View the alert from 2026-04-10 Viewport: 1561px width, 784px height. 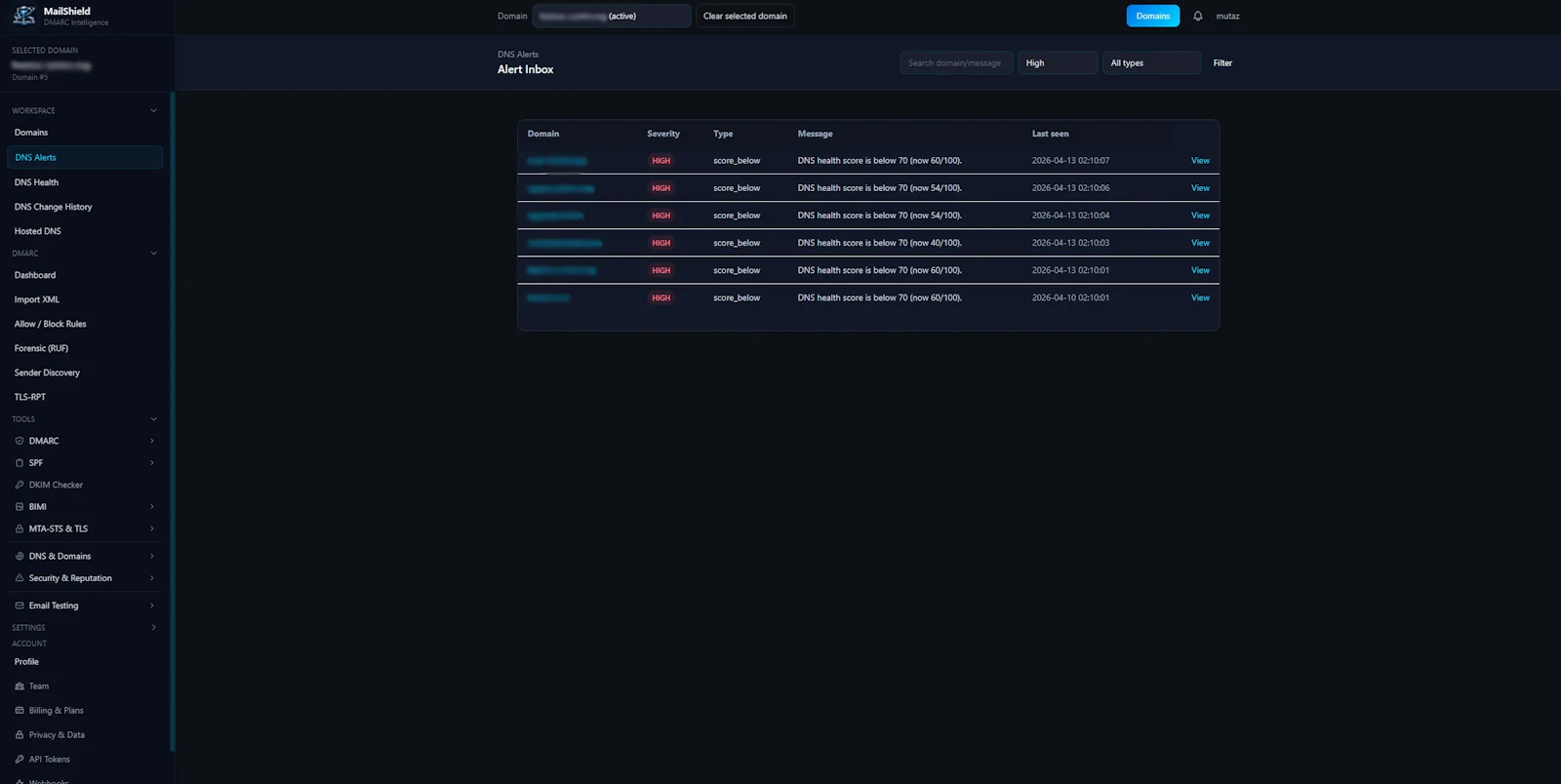pos(1200,297)
